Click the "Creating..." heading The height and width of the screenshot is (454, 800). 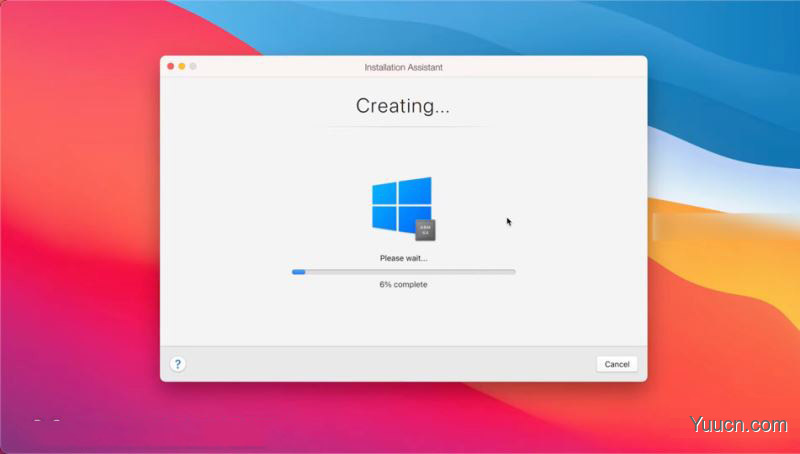coord(403,106)
